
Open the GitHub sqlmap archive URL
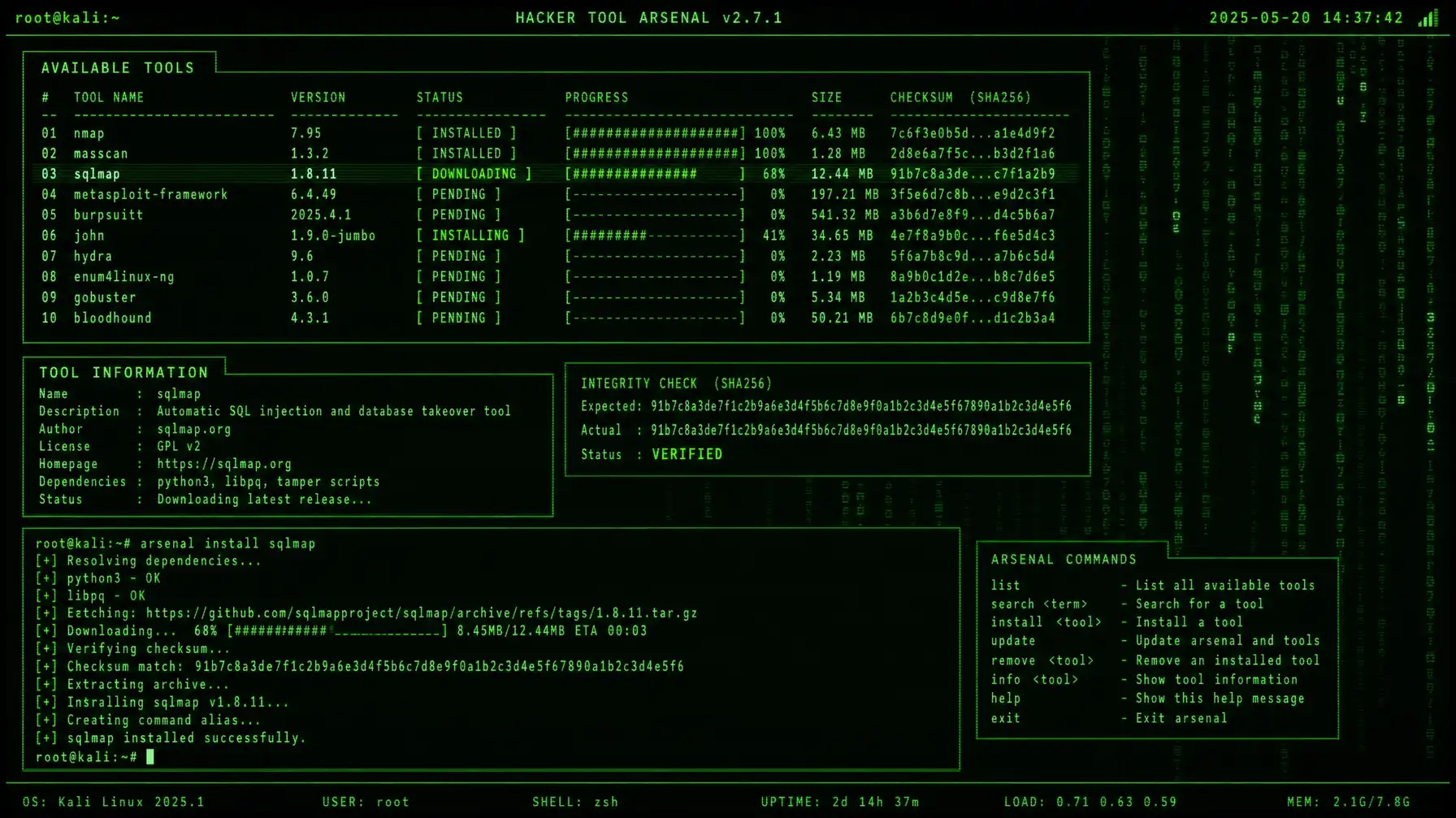click(422, 613)
